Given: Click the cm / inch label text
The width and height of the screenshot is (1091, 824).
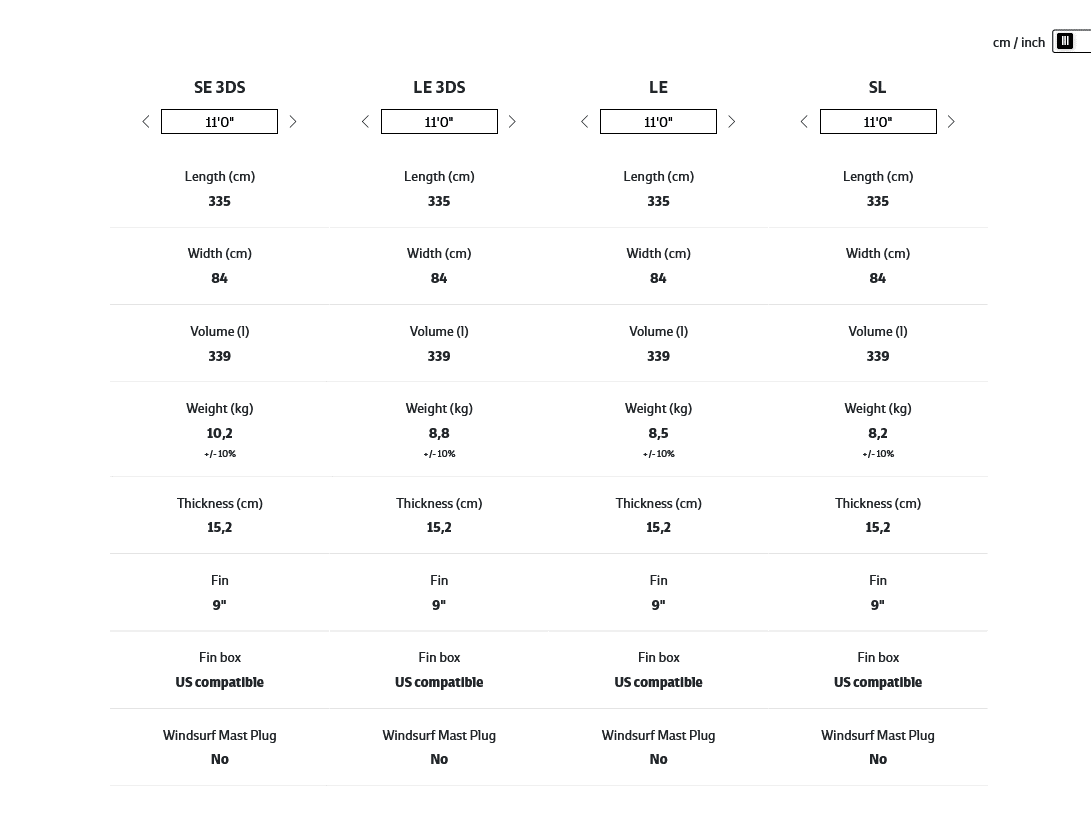Looking at the screenshot, I should [1018, 43].
